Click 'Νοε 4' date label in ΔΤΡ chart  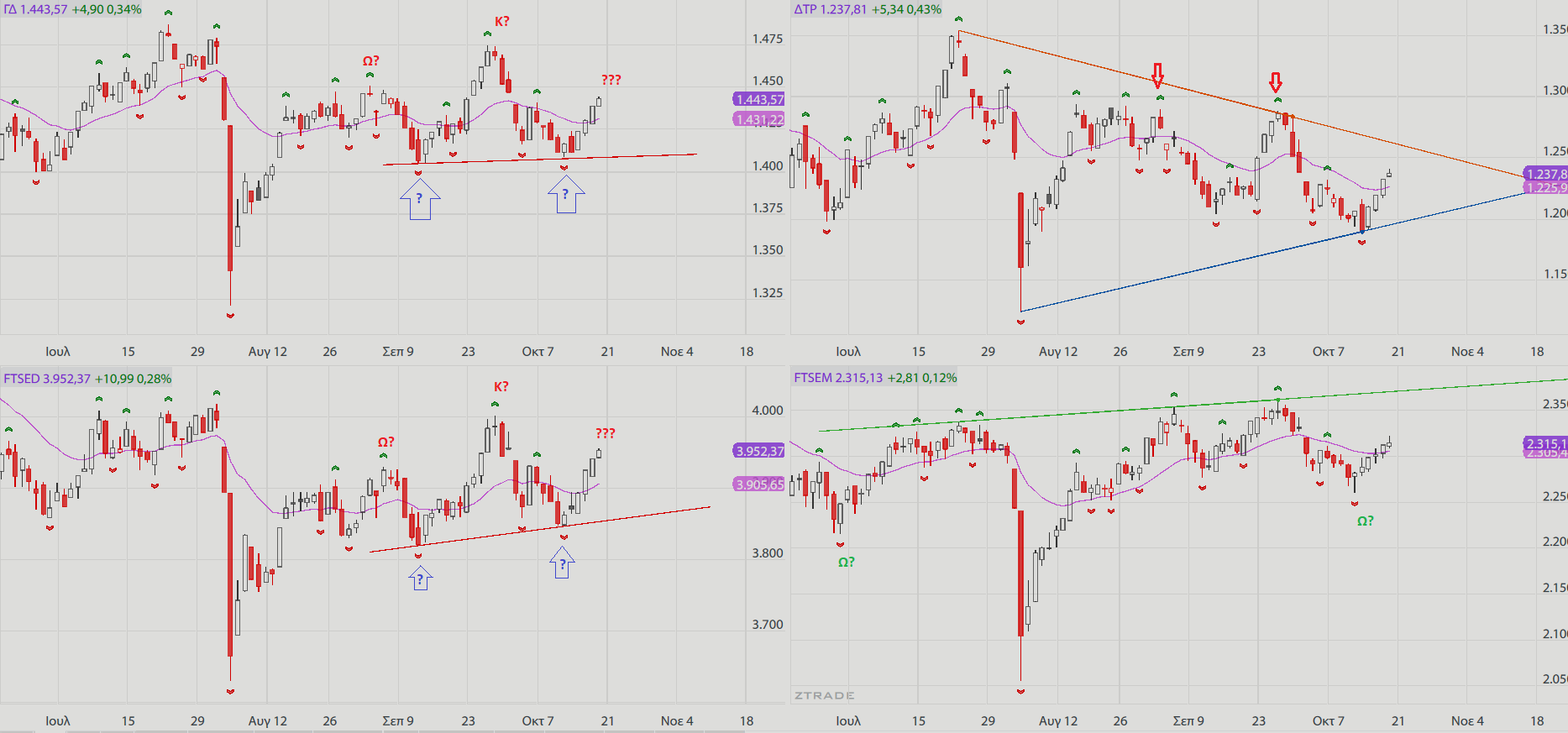pos(1467,351)
